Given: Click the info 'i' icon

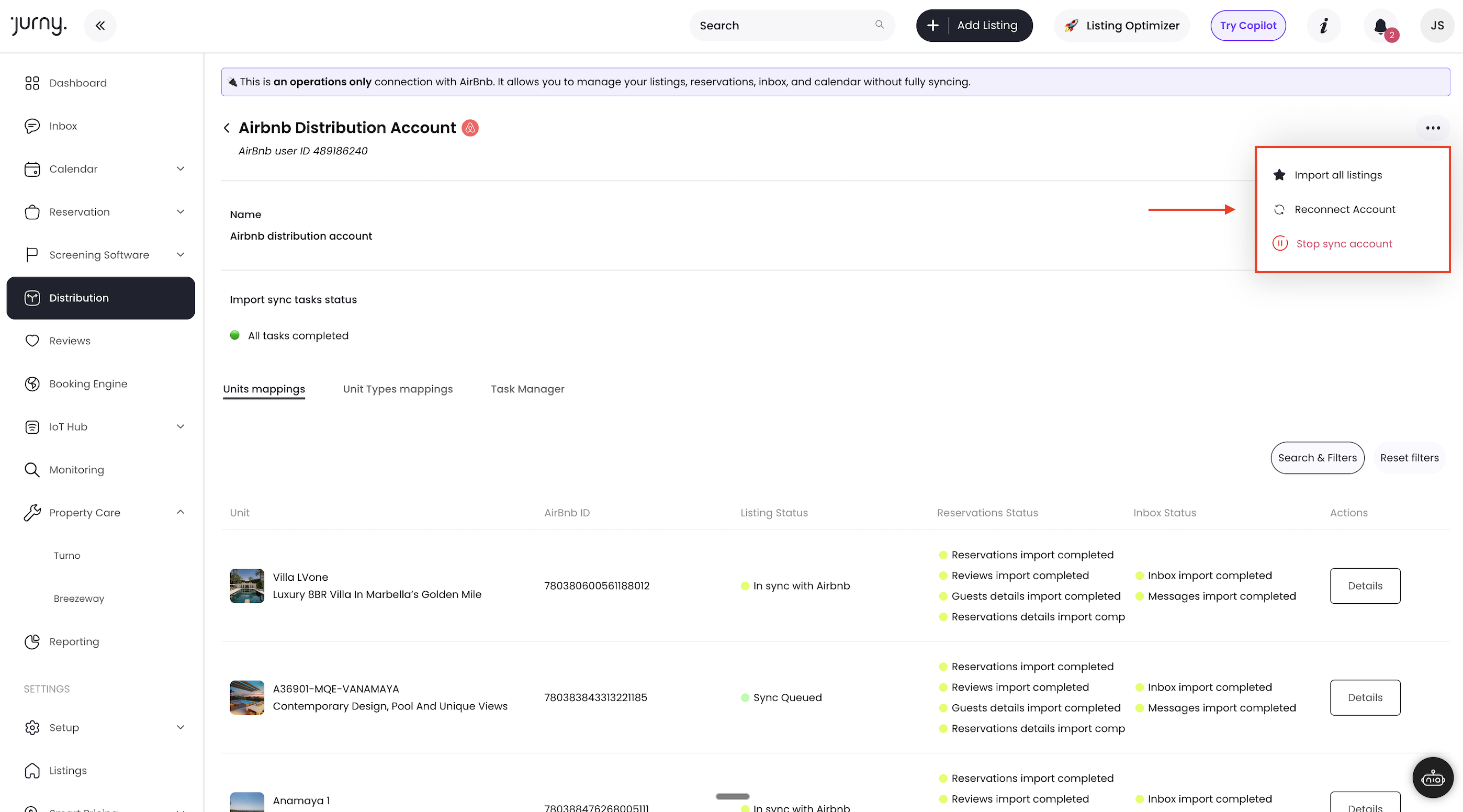Looking at the screenshot, I should [x=1324, y=26].
